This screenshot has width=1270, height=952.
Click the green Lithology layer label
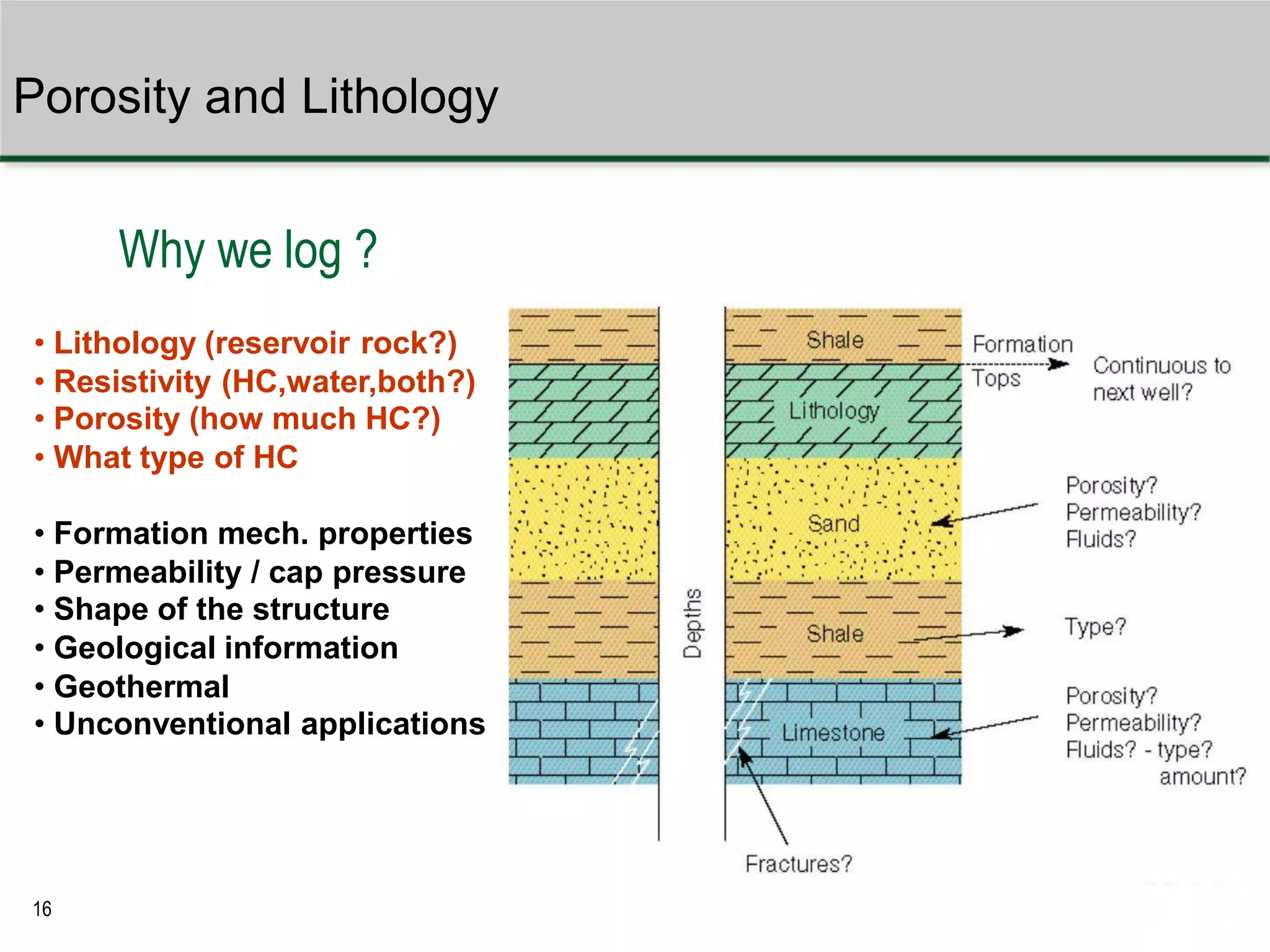833,410
